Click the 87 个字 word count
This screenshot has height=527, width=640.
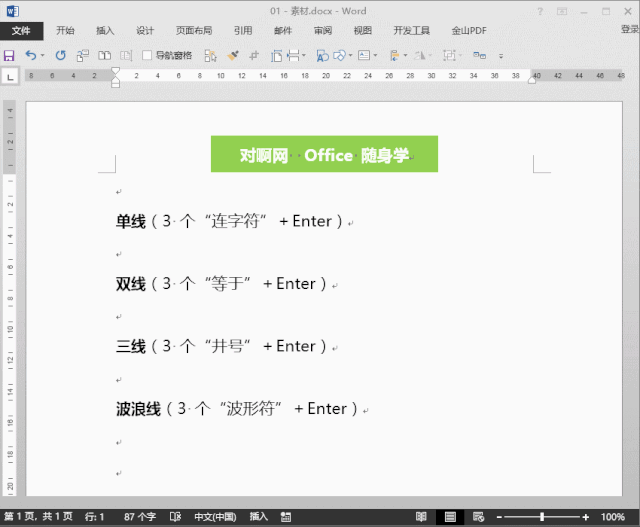[140, 517]
